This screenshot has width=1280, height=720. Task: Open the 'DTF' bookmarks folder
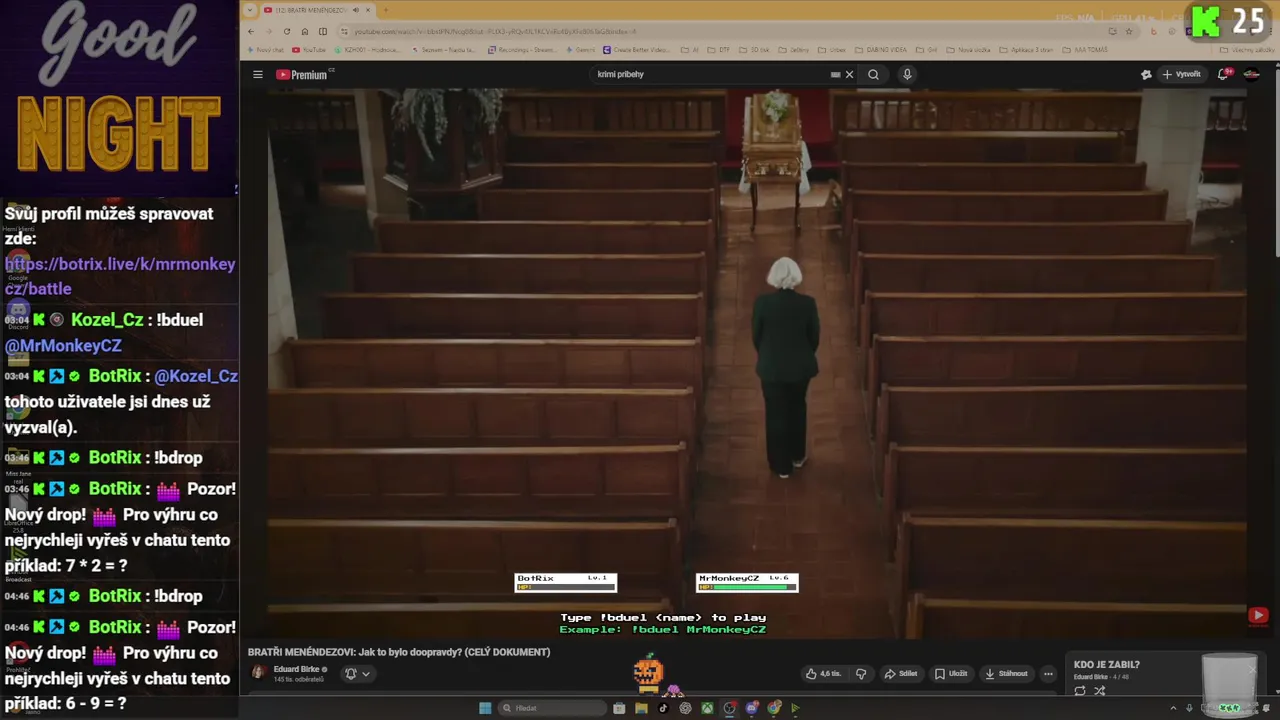[720, 49]
